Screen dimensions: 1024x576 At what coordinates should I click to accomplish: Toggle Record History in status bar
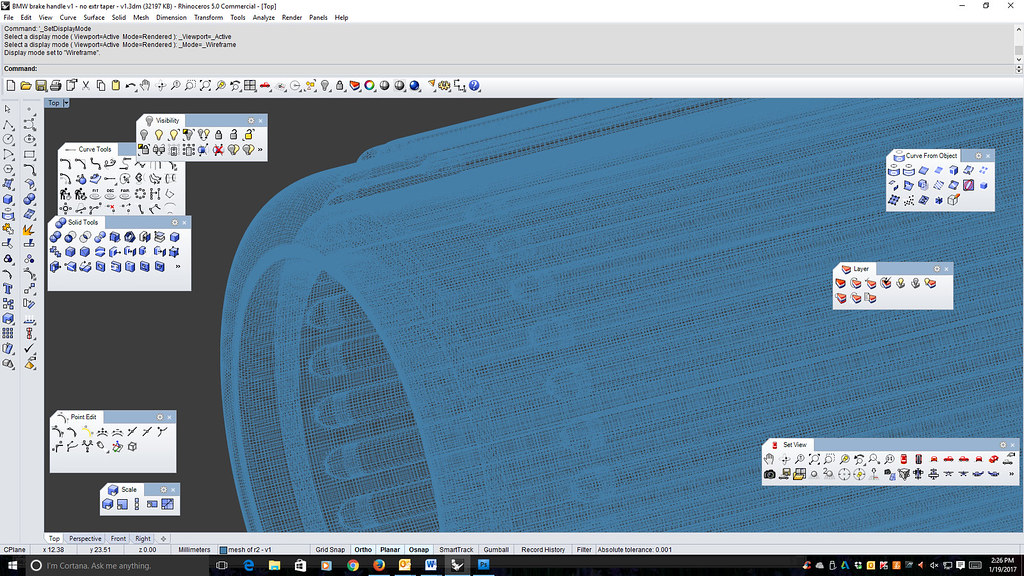pos(543,549)
